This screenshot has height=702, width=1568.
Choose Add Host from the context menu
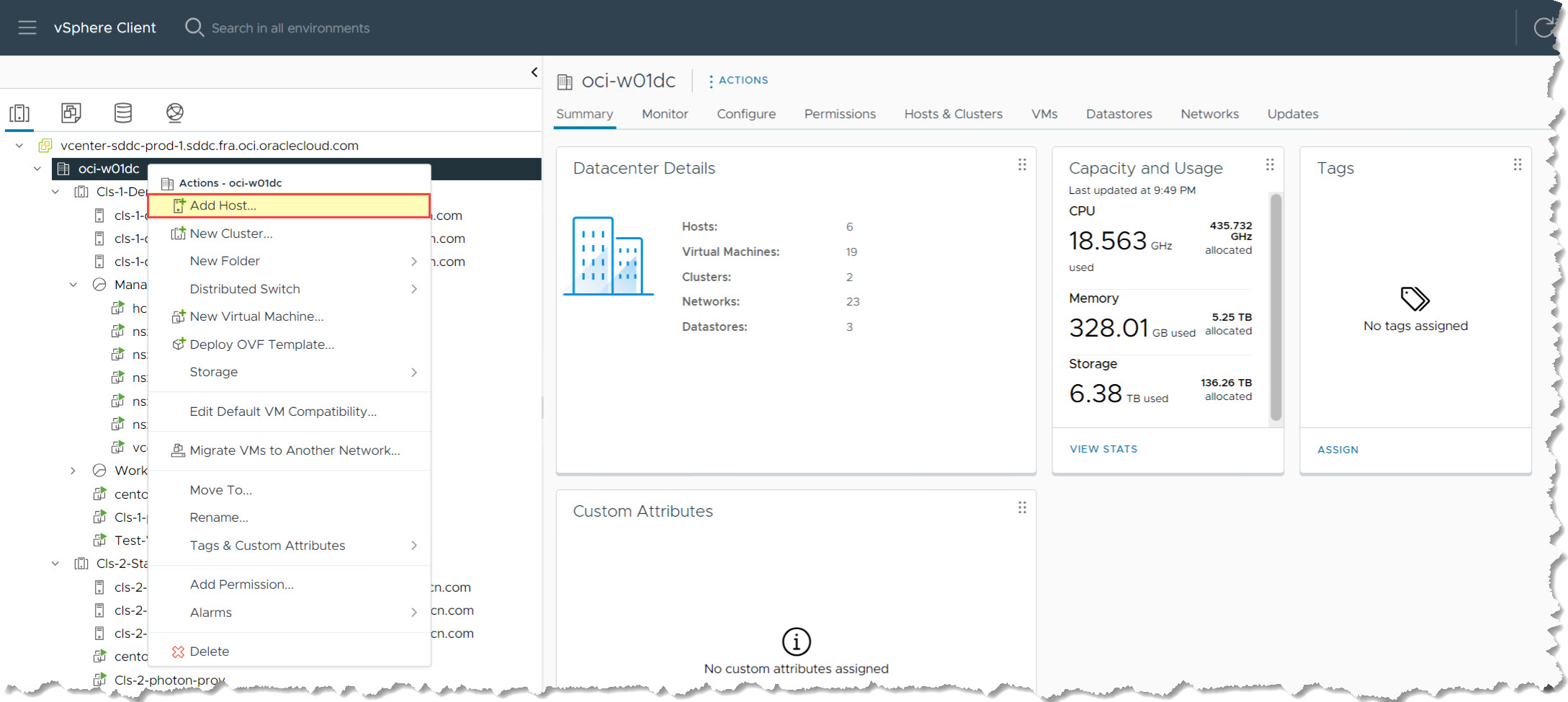point(289,205)
